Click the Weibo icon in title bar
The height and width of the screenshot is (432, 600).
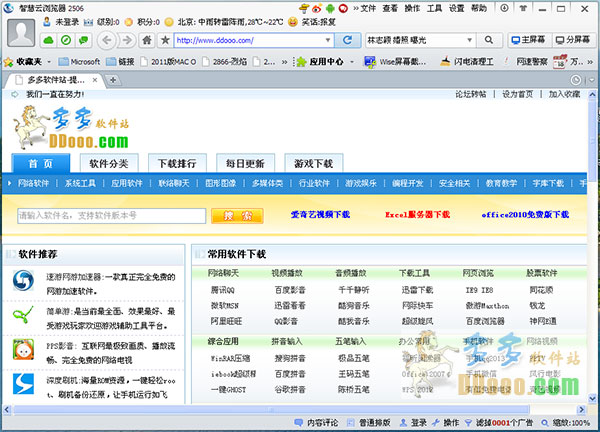[316, 8]
